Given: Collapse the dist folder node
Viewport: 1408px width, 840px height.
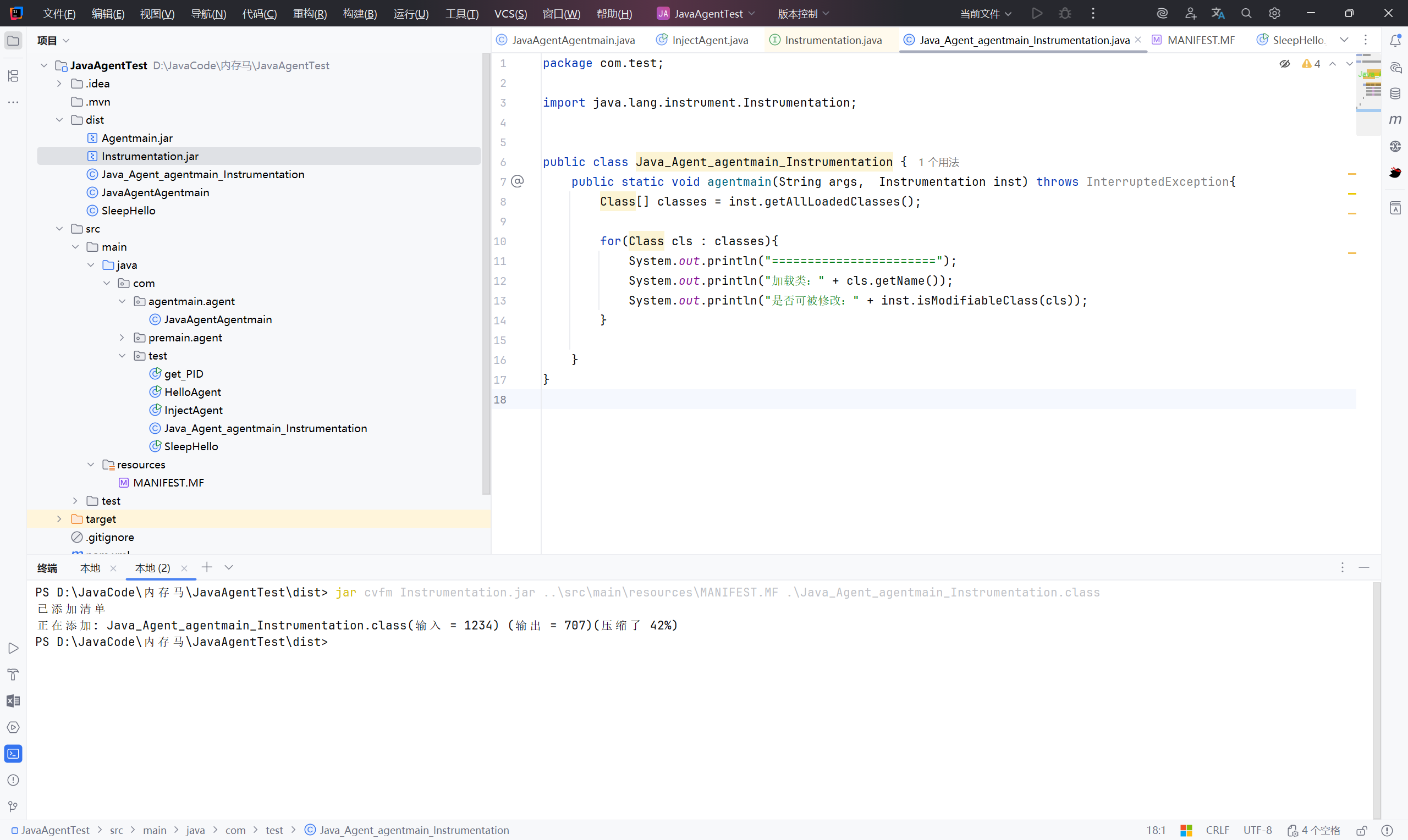Looking at the screenshot, I should [59, 120].
